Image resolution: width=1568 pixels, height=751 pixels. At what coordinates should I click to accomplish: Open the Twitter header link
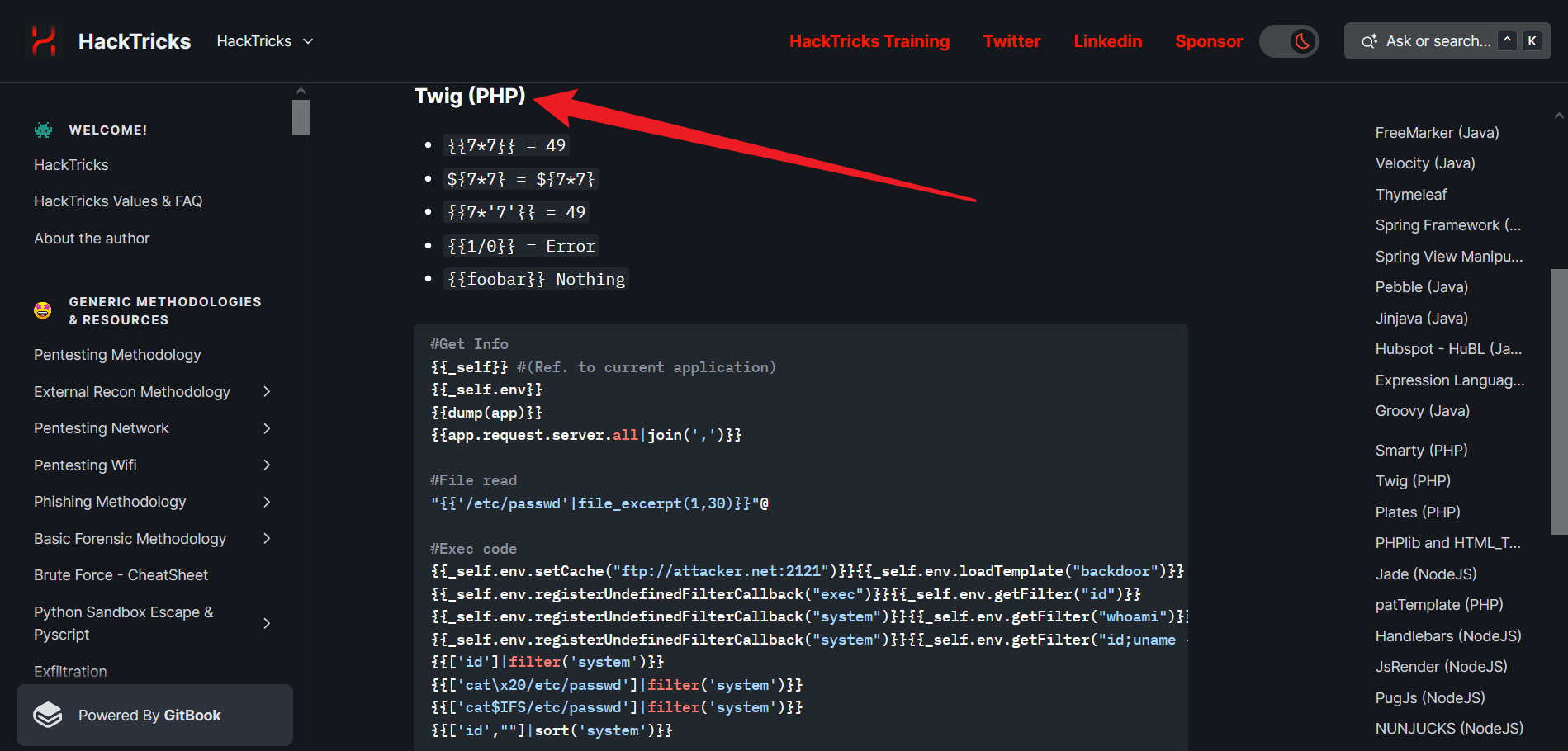click(1011, 41)
